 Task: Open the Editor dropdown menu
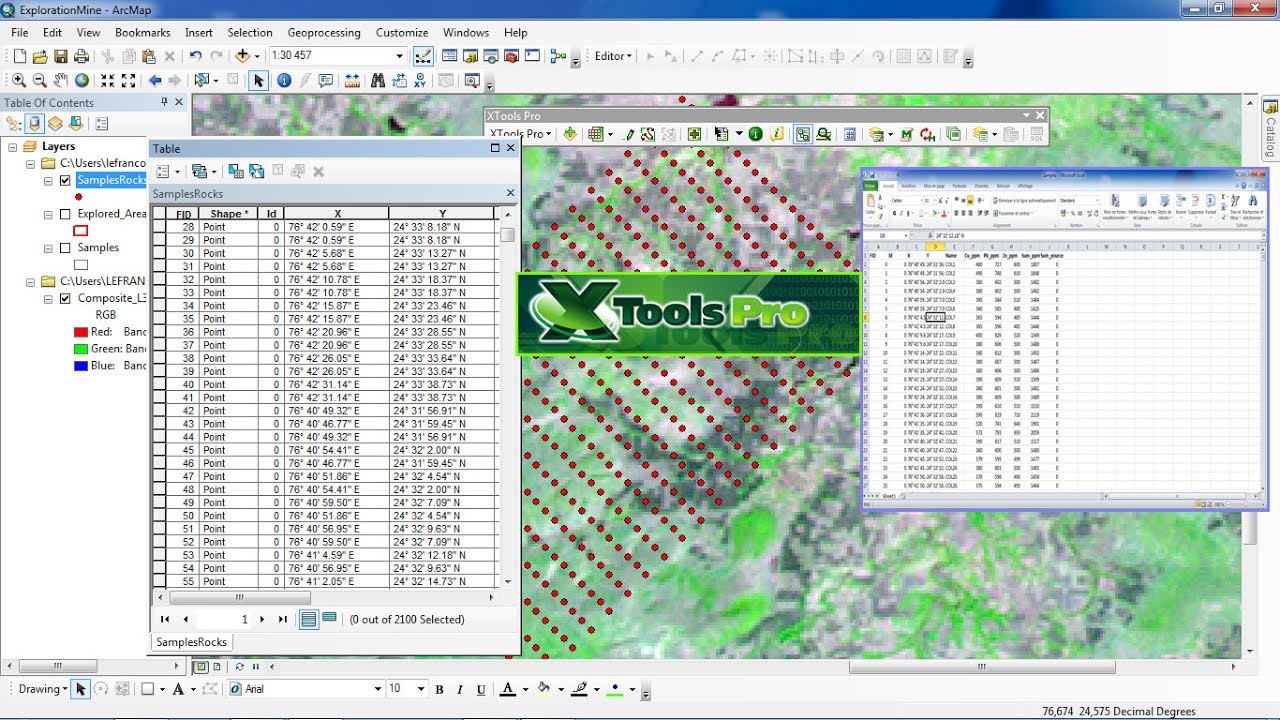point(613,56)
